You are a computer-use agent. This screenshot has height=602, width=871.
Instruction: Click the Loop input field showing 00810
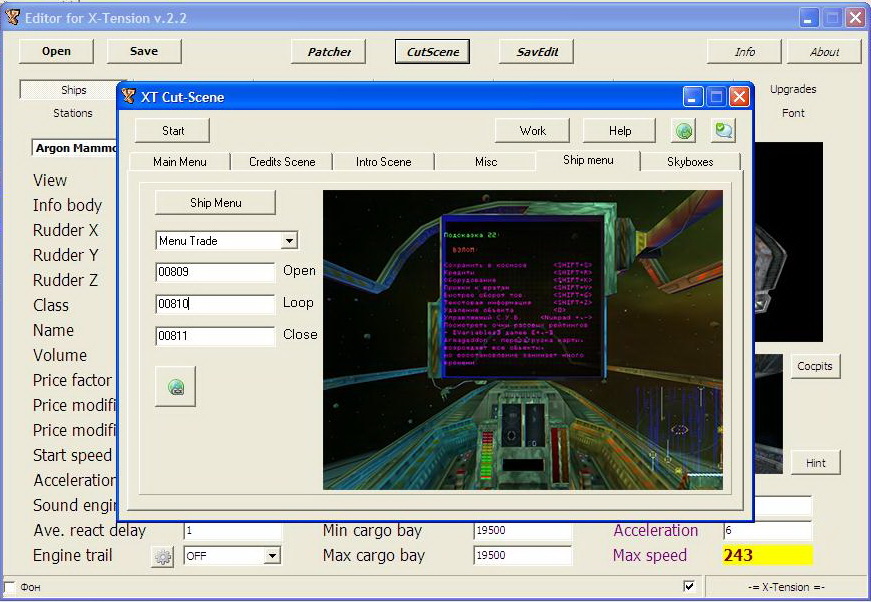215,304
